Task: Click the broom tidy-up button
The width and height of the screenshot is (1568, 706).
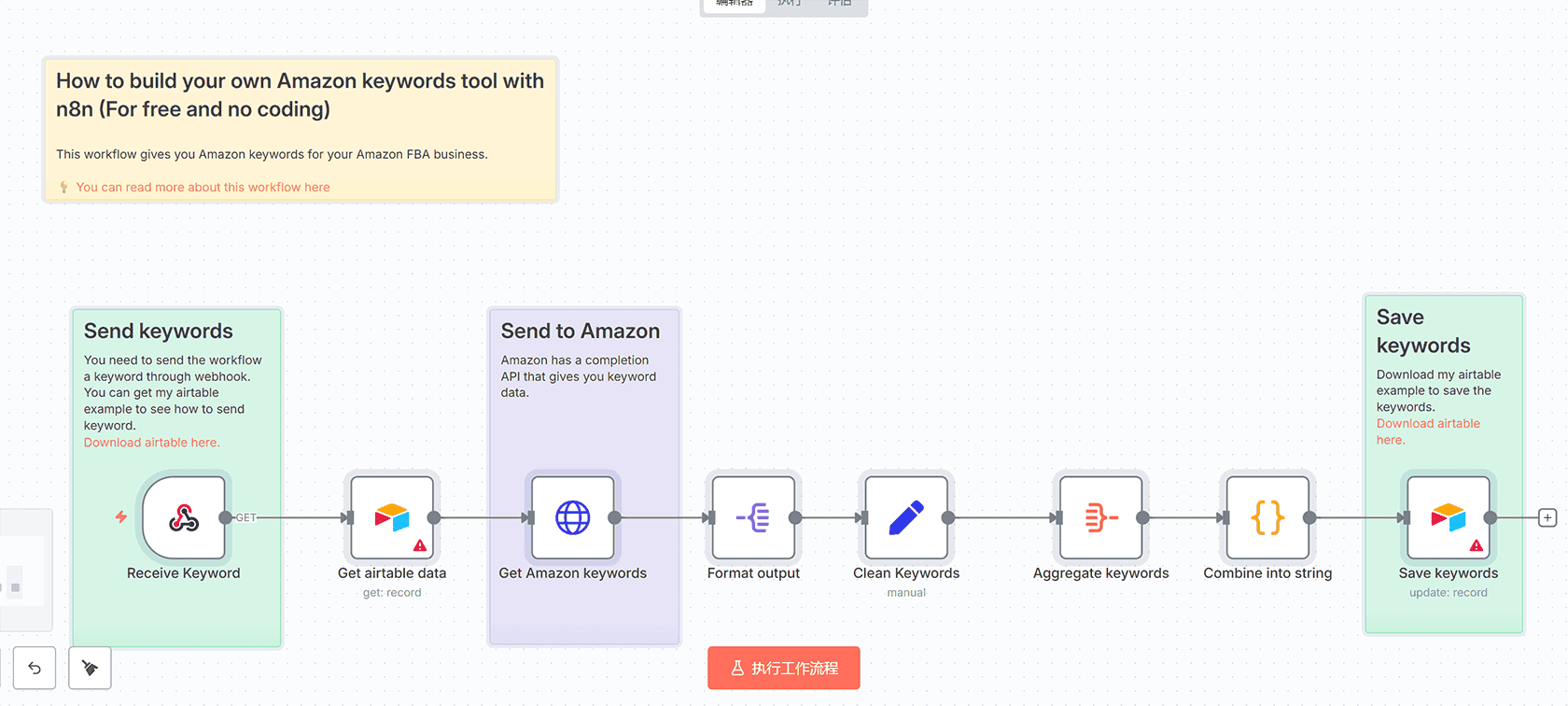Action: click(91, 668)
